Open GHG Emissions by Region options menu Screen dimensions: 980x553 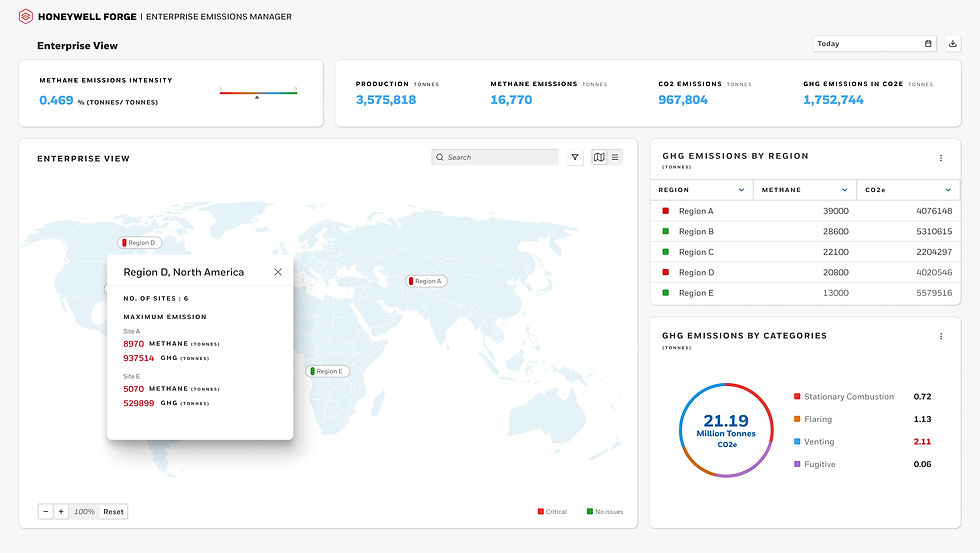941,158
